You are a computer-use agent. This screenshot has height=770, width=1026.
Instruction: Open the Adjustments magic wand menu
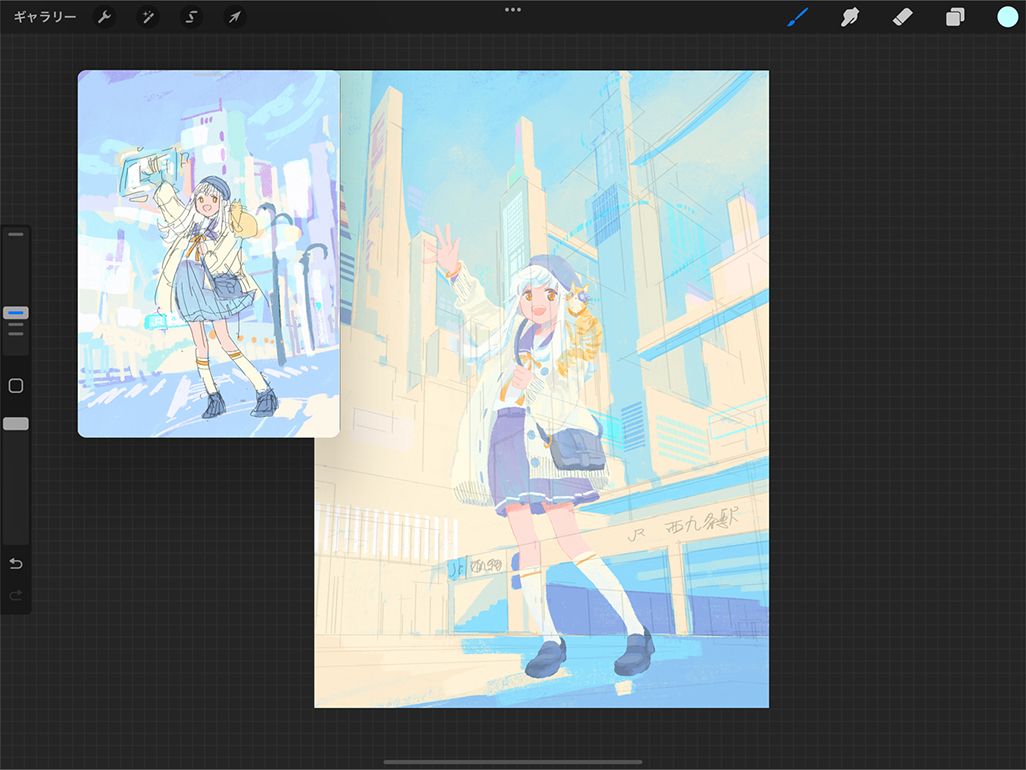click(x=147, y=17)
